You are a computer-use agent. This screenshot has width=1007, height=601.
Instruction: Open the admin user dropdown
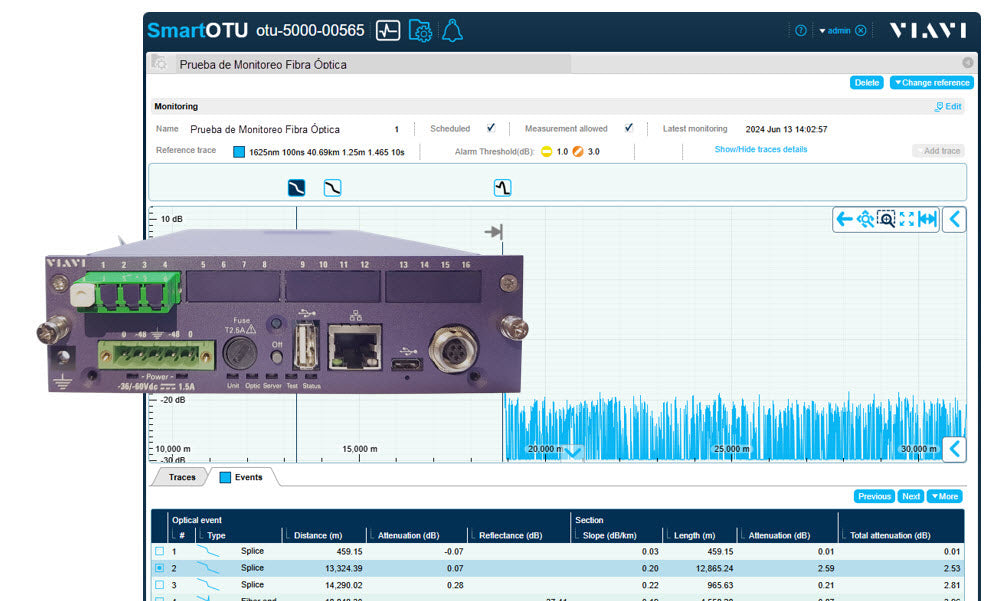tap(835, 30)
